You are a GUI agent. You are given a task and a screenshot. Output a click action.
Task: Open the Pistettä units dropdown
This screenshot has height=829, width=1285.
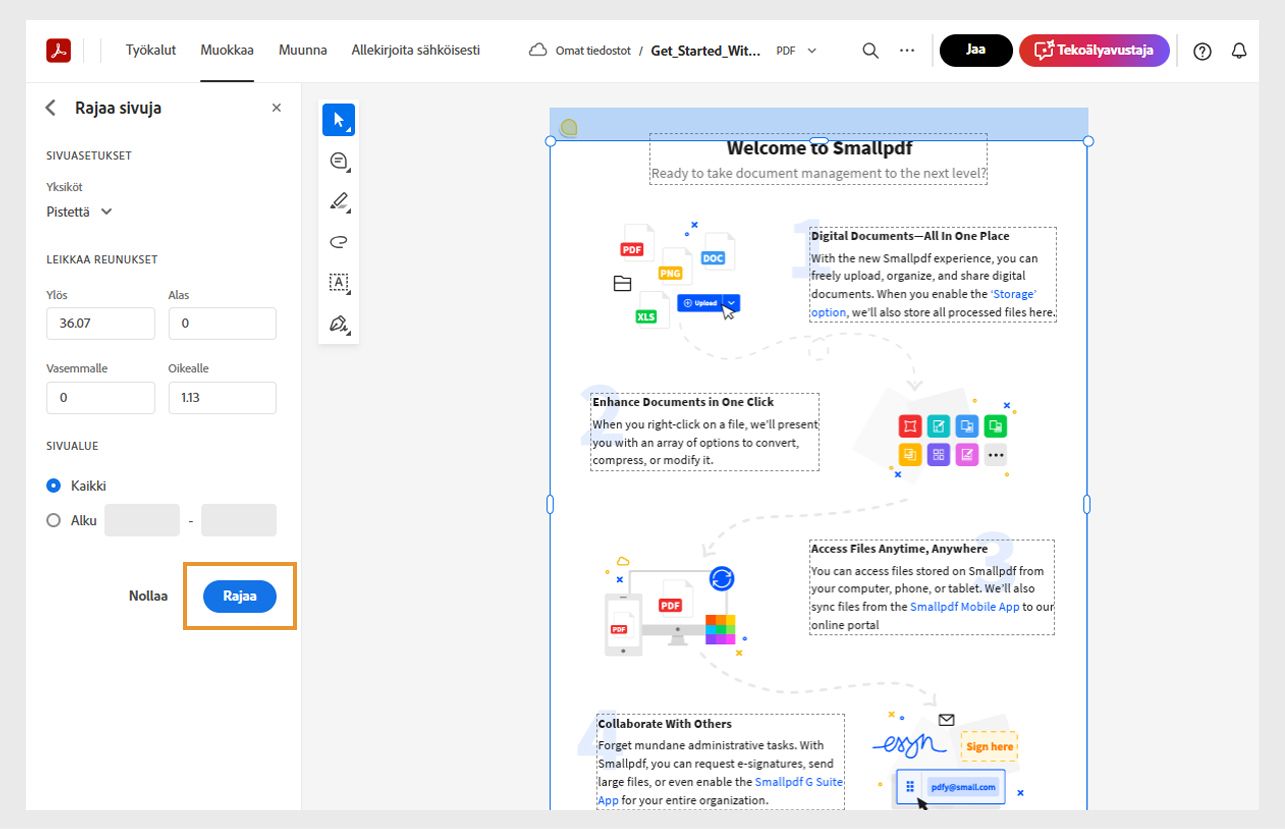coord(80,212)
